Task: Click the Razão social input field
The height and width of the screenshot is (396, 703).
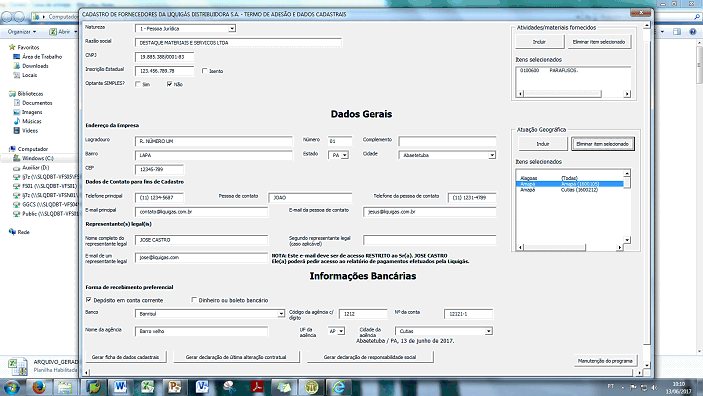Action: point(238,43)
